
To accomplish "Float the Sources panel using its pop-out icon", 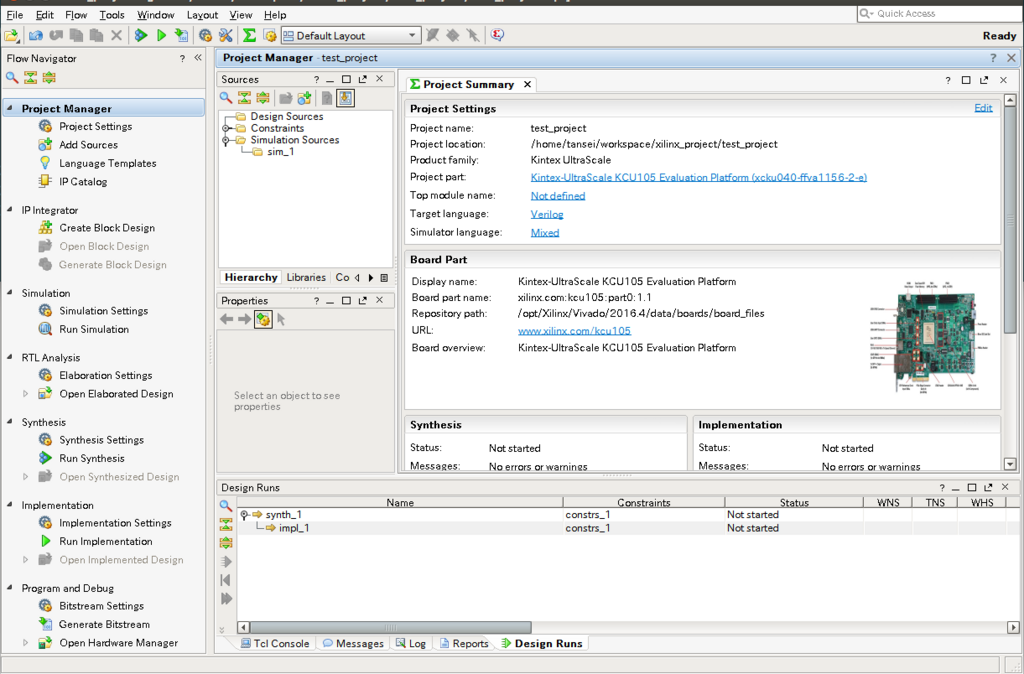I will 362,79.
